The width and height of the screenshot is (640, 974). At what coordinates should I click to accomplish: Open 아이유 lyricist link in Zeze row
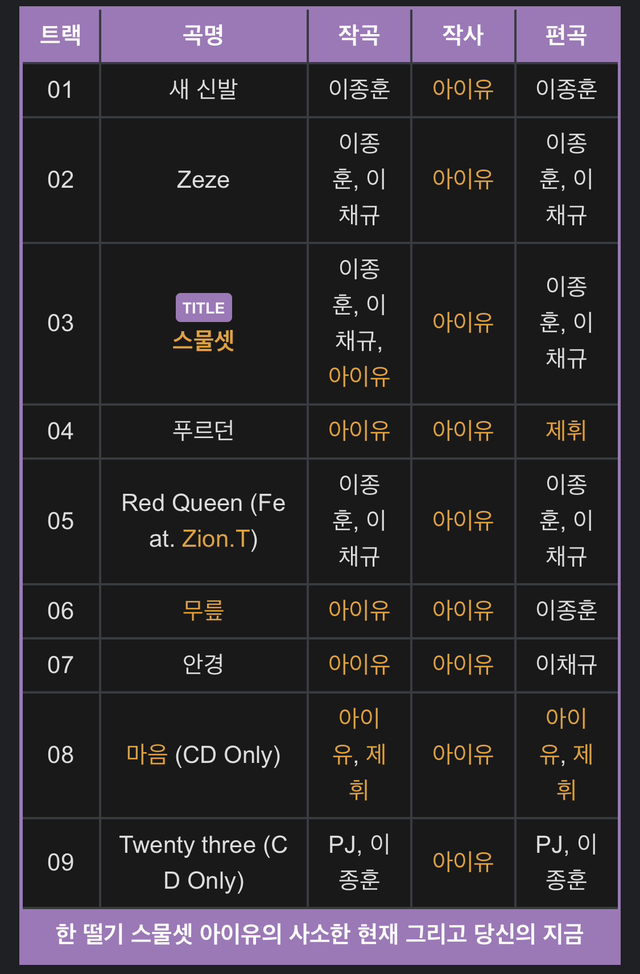tap(463, 180)
